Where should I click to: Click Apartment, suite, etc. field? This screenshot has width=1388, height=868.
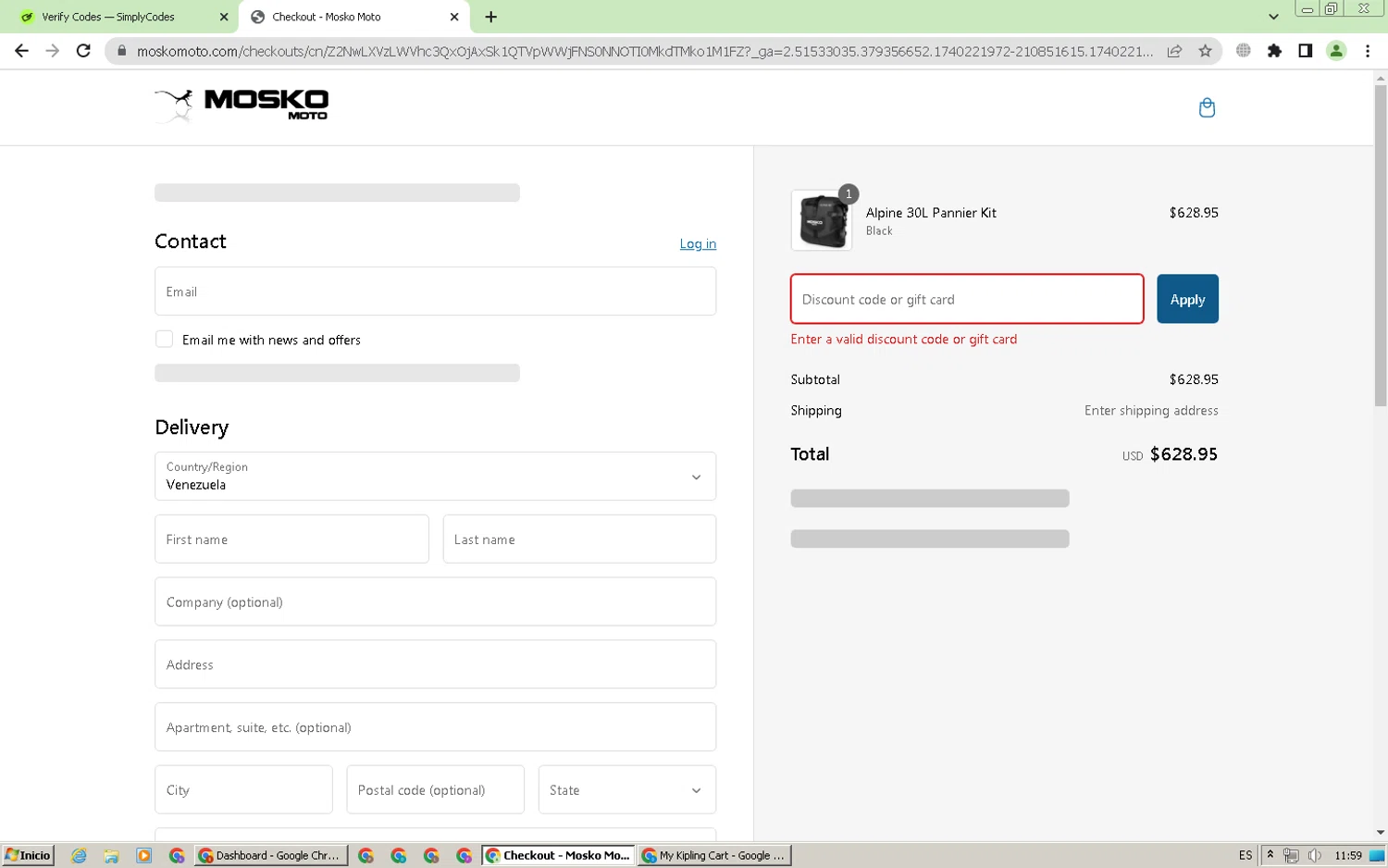point(435,727)
